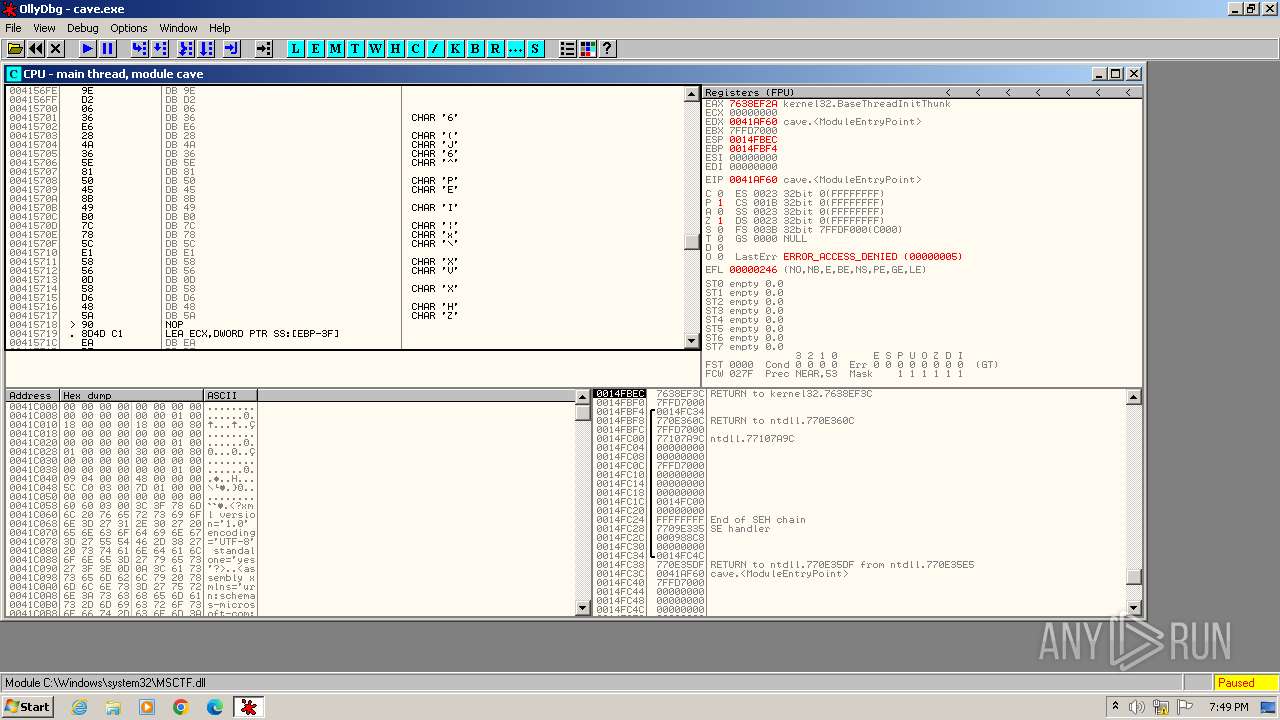The image size is (1280, 720).
Task: Show Call stack with K button
Action: click(x=456, y=48)
